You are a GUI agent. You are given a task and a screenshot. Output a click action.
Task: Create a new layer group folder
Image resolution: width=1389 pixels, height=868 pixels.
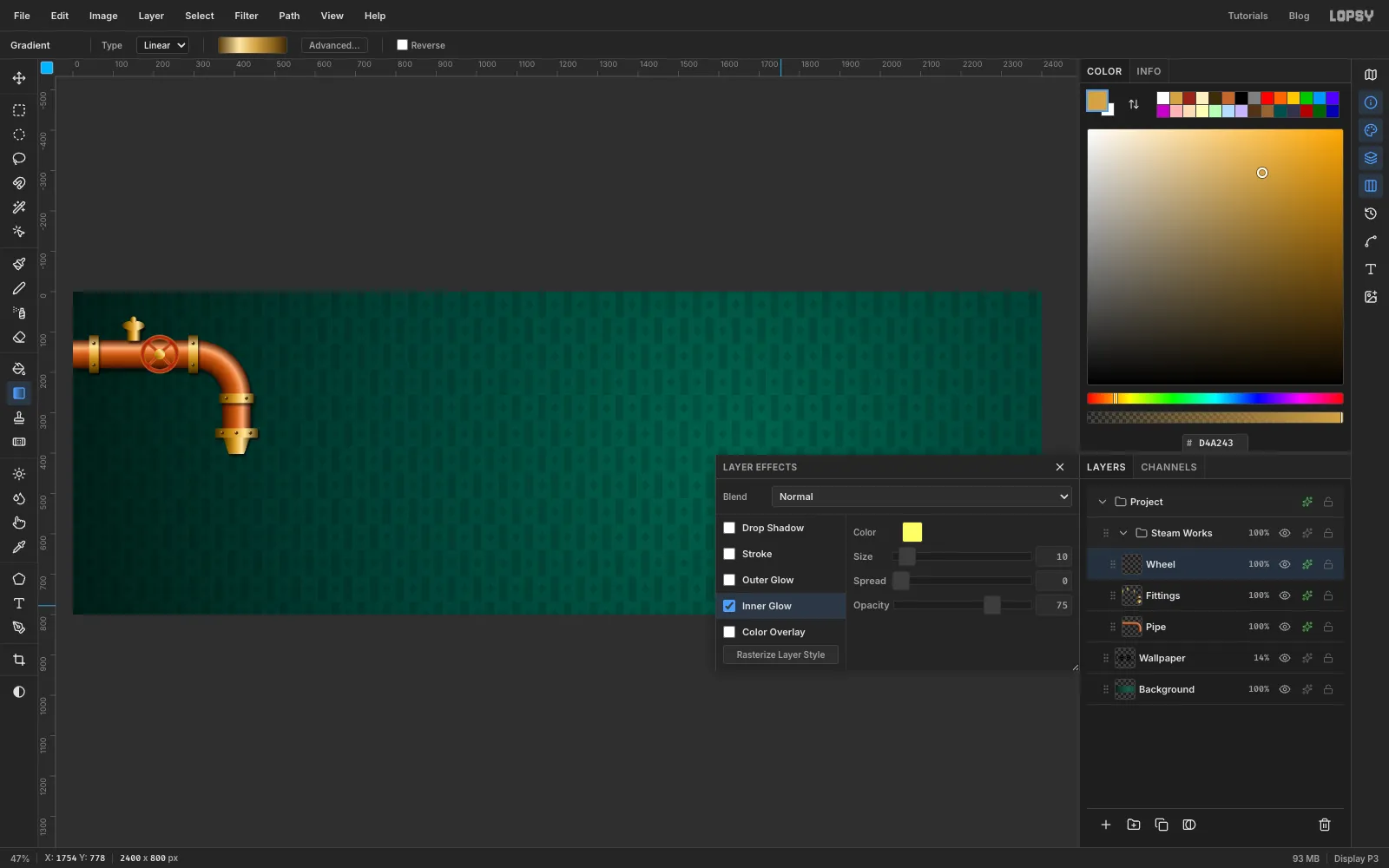(1134, 825)
